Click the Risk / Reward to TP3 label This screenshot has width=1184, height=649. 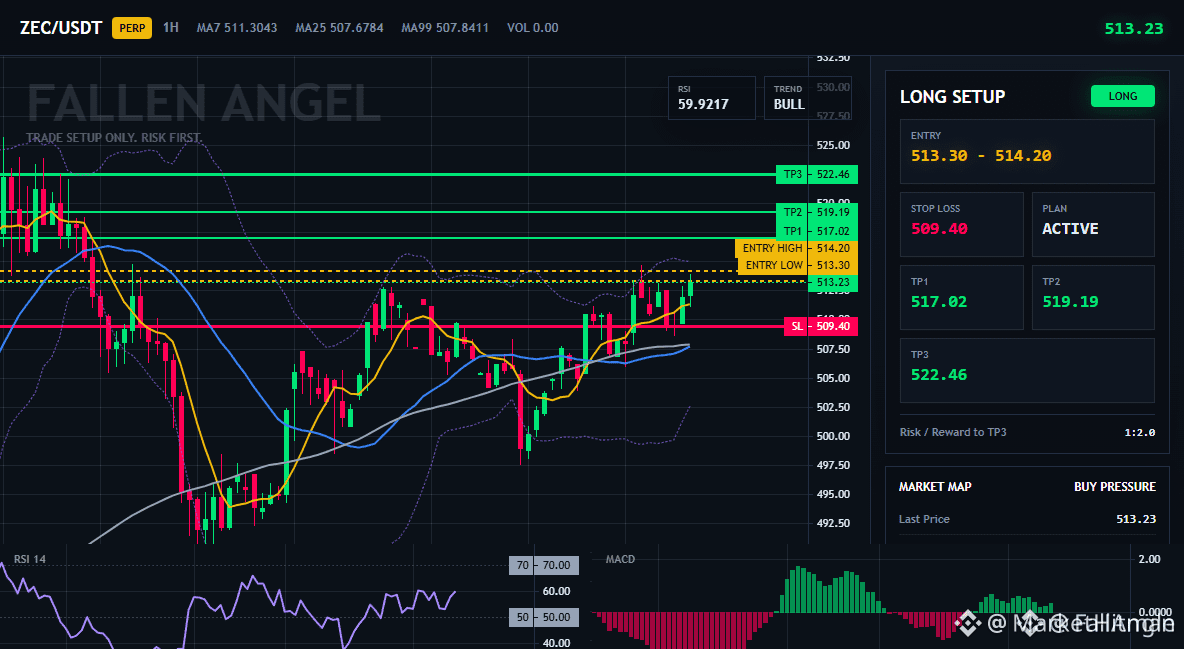pos(953,432)
